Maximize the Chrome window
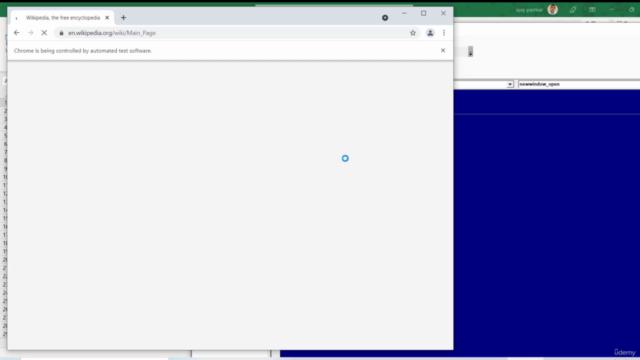The image size is (640, 360). pyautogui.click(x=424, y=13)
